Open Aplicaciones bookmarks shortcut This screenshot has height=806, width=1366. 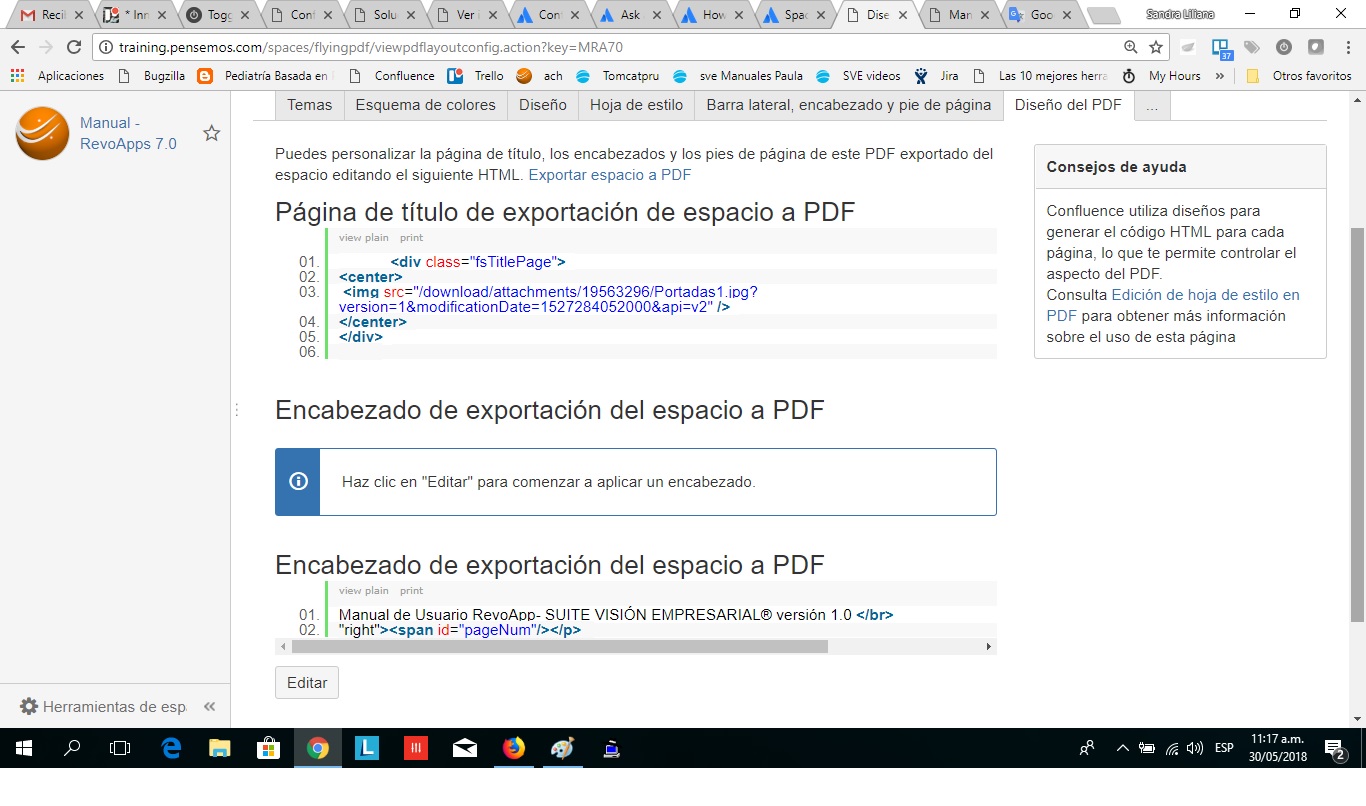click(x=58, y=76)
